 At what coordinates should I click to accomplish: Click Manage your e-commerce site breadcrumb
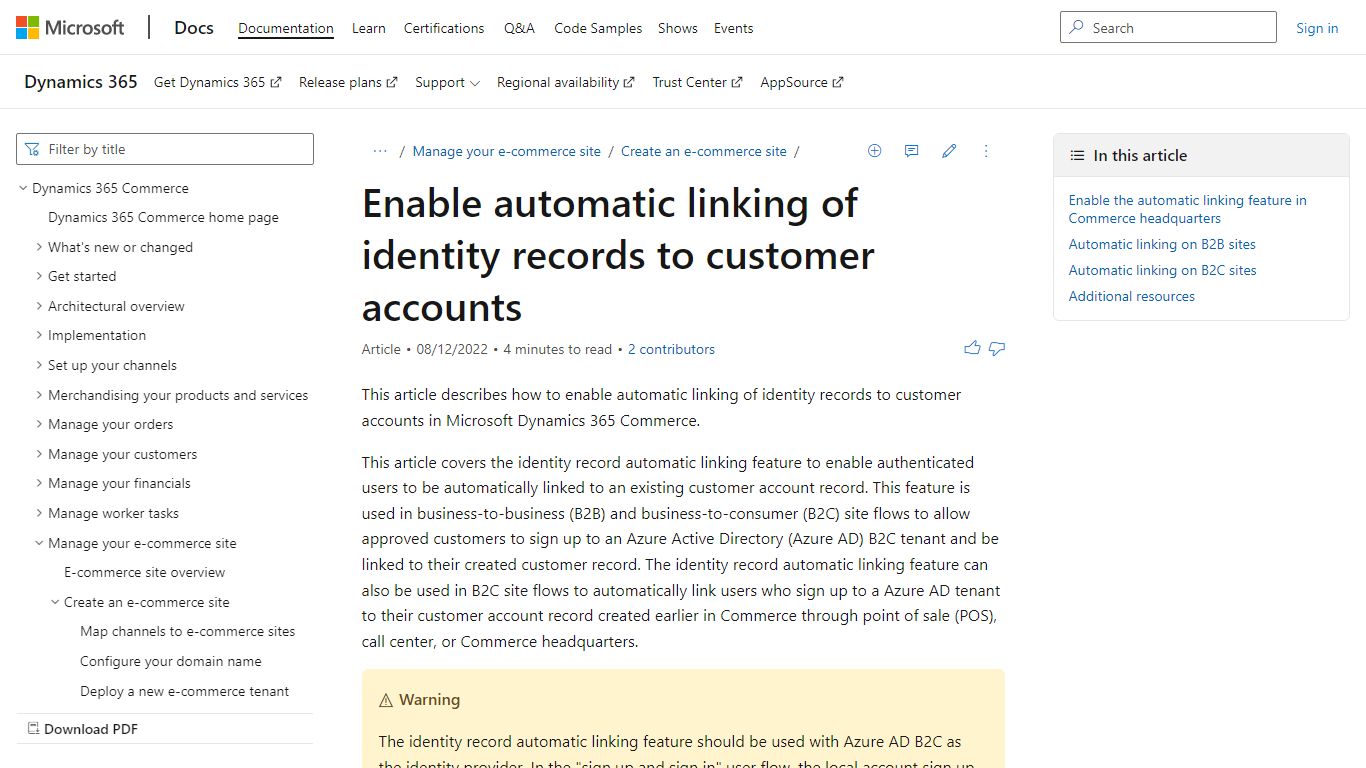[507, 151]
